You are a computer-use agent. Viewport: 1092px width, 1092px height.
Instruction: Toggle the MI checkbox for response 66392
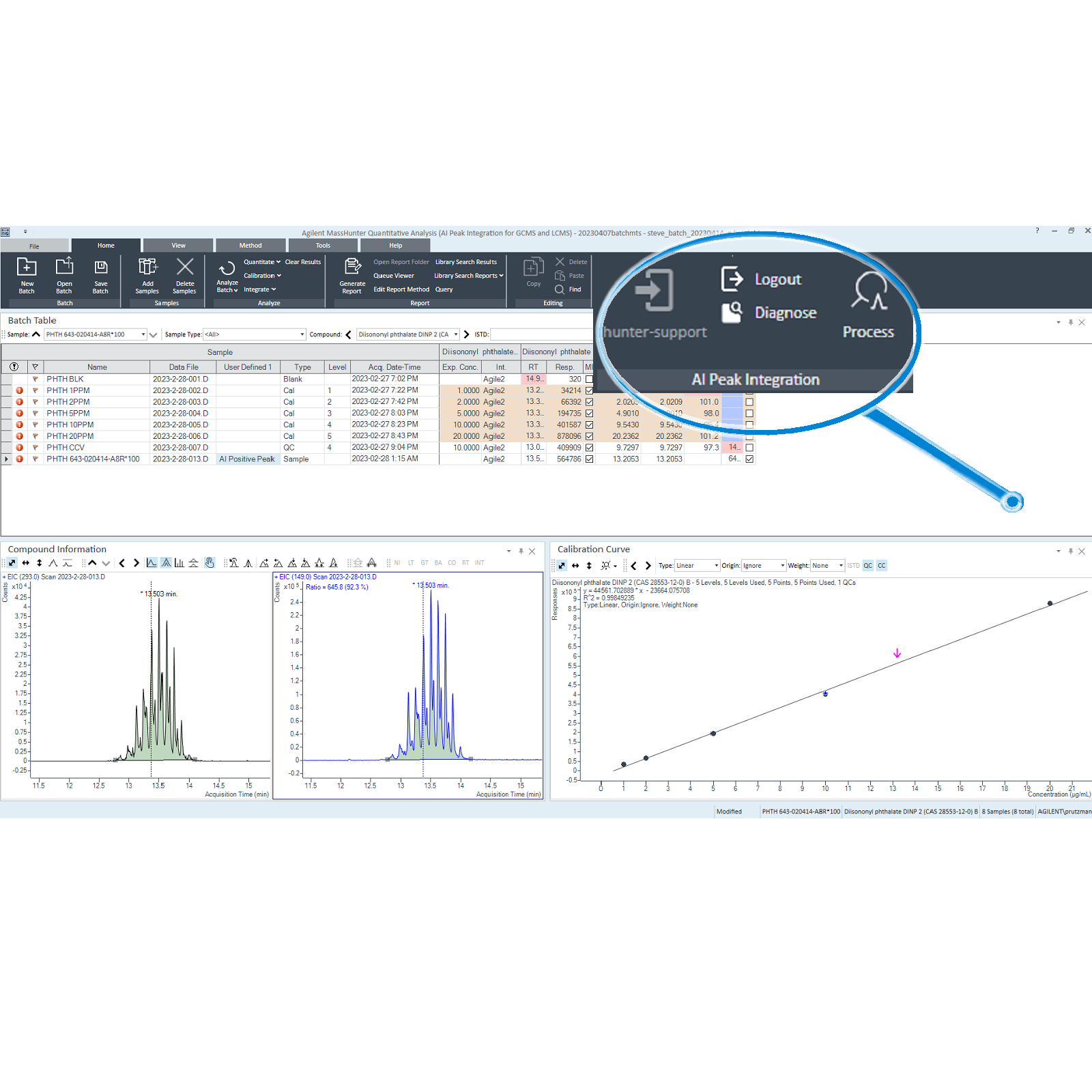589,402
